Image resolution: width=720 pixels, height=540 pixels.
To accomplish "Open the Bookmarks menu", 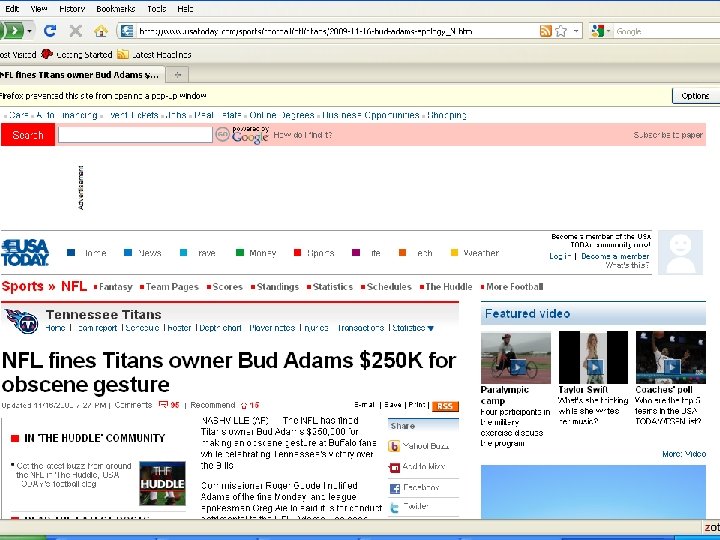I will [115, 9].
